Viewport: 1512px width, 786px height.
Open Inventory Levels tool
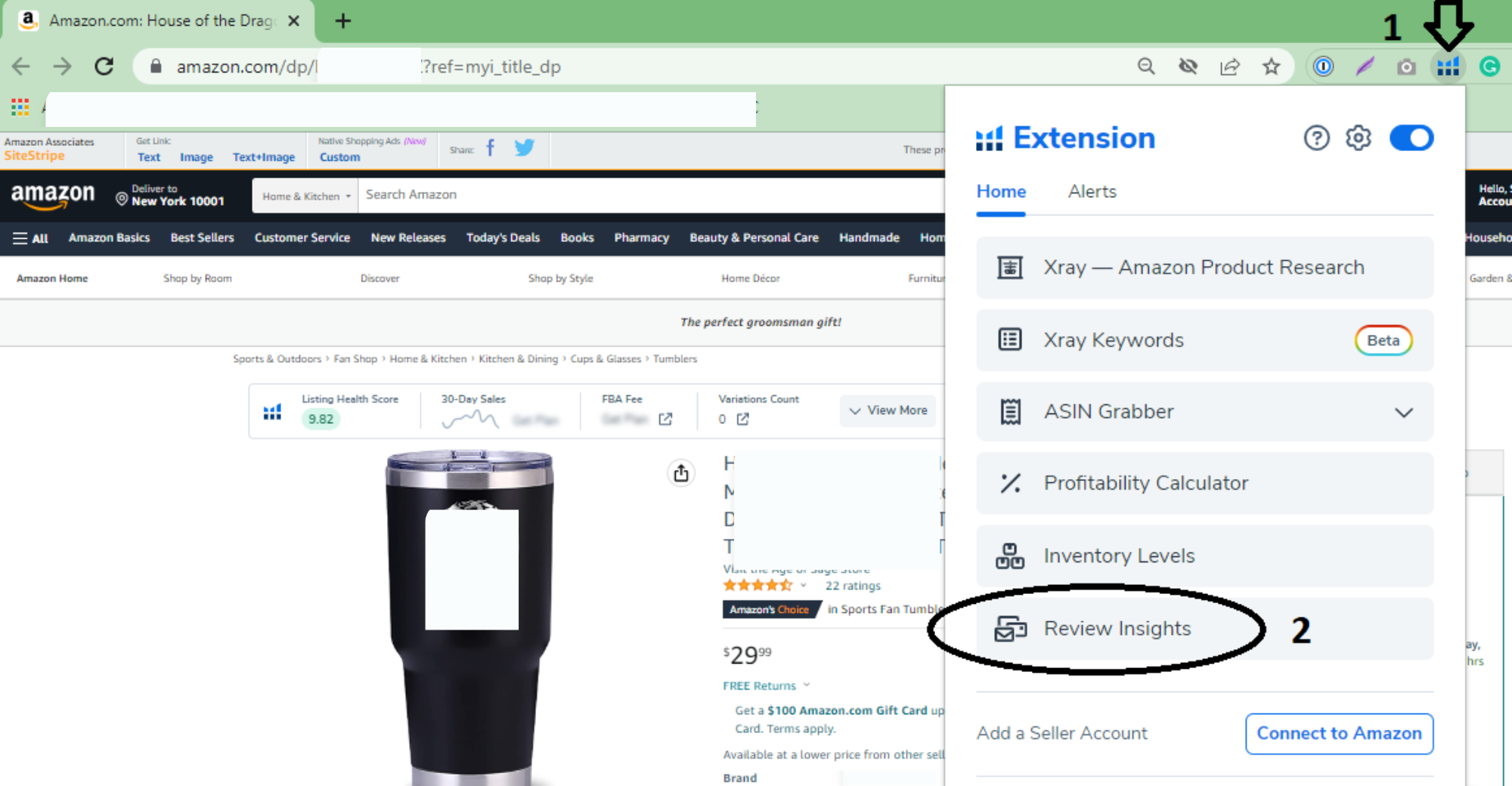click(1204, 555)
